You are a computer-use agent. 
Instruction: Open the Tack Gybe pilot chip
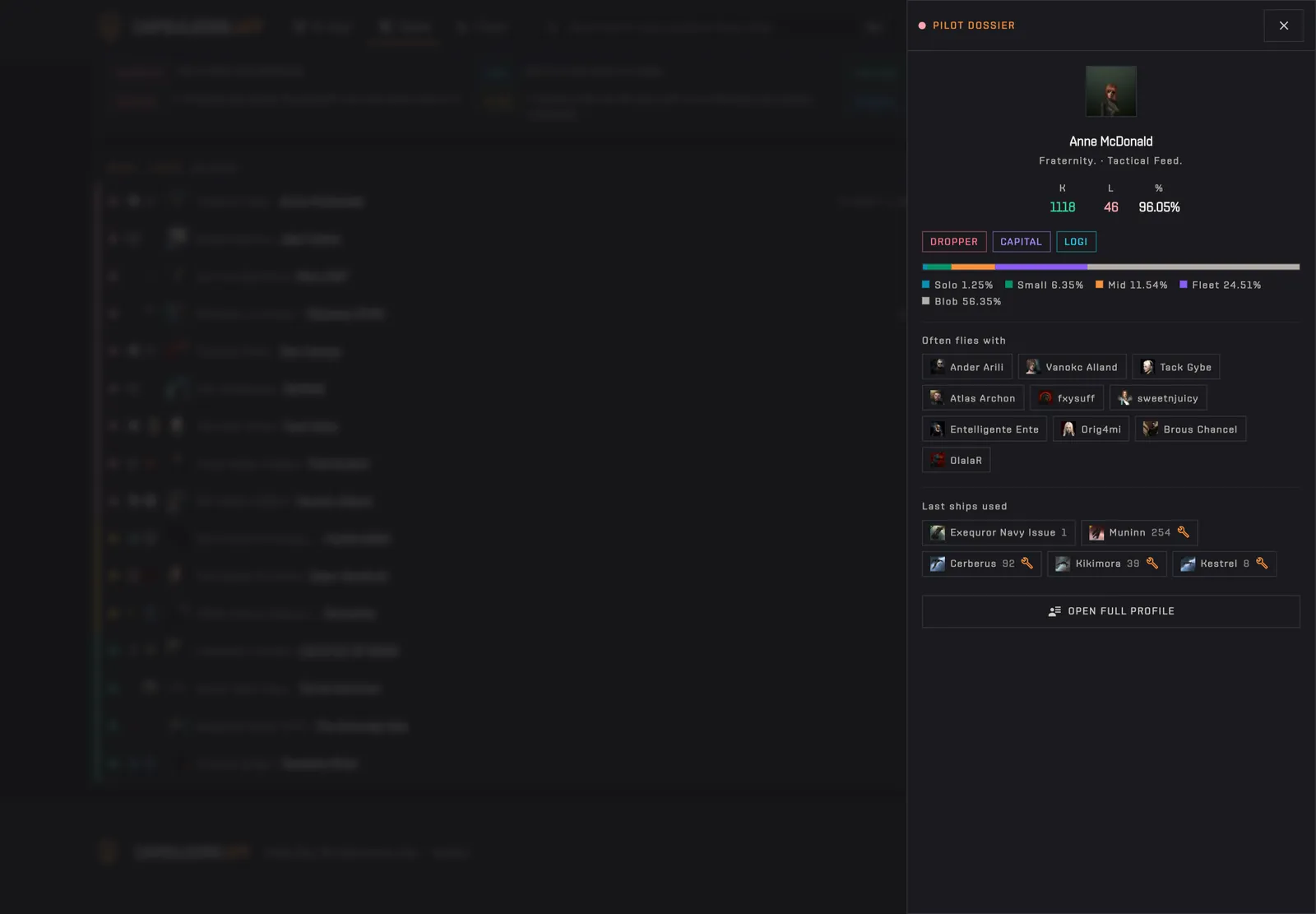click(1176, 367)
